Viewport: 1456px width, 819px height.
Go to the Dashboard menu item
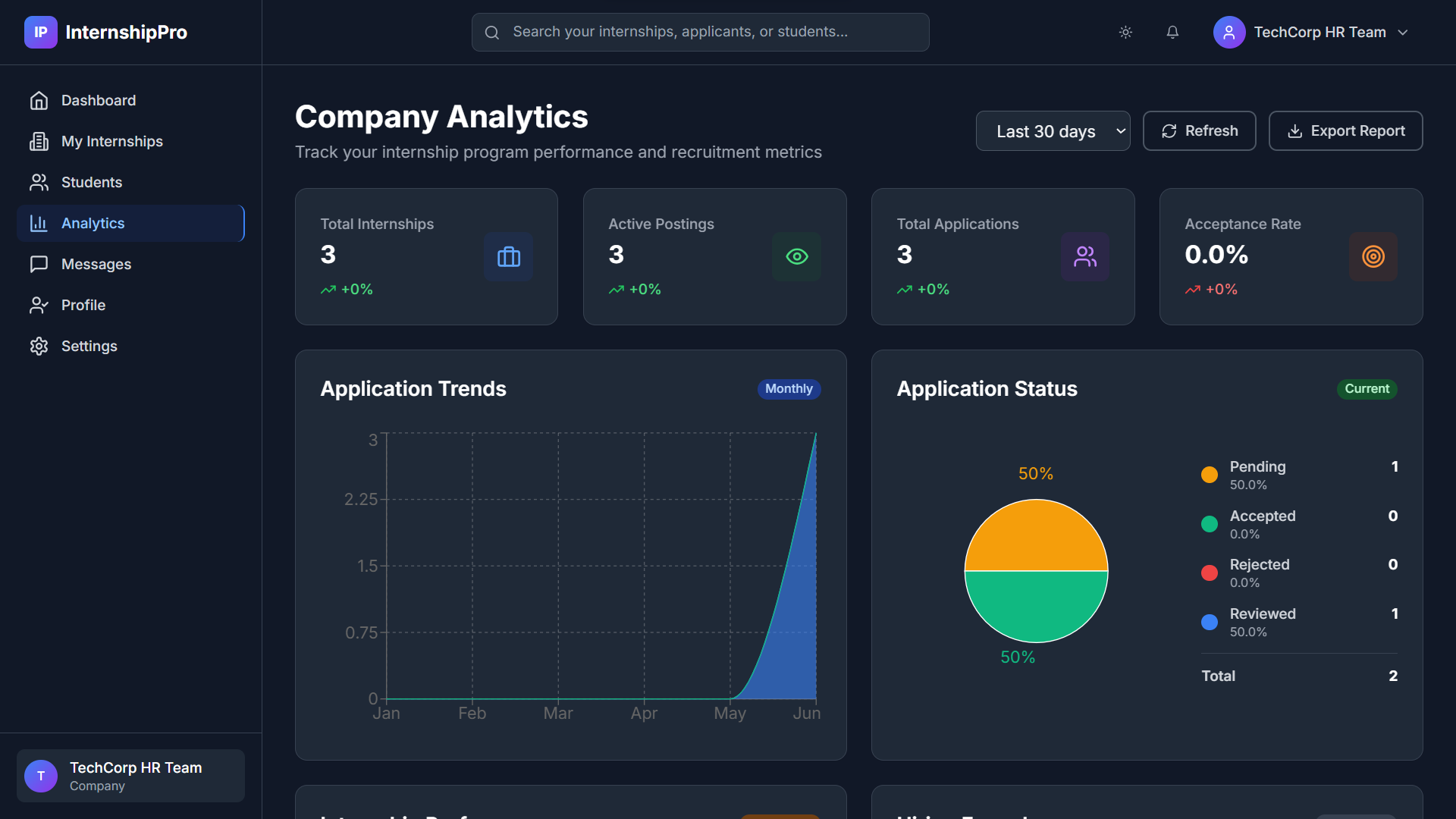tap(99, 100)
